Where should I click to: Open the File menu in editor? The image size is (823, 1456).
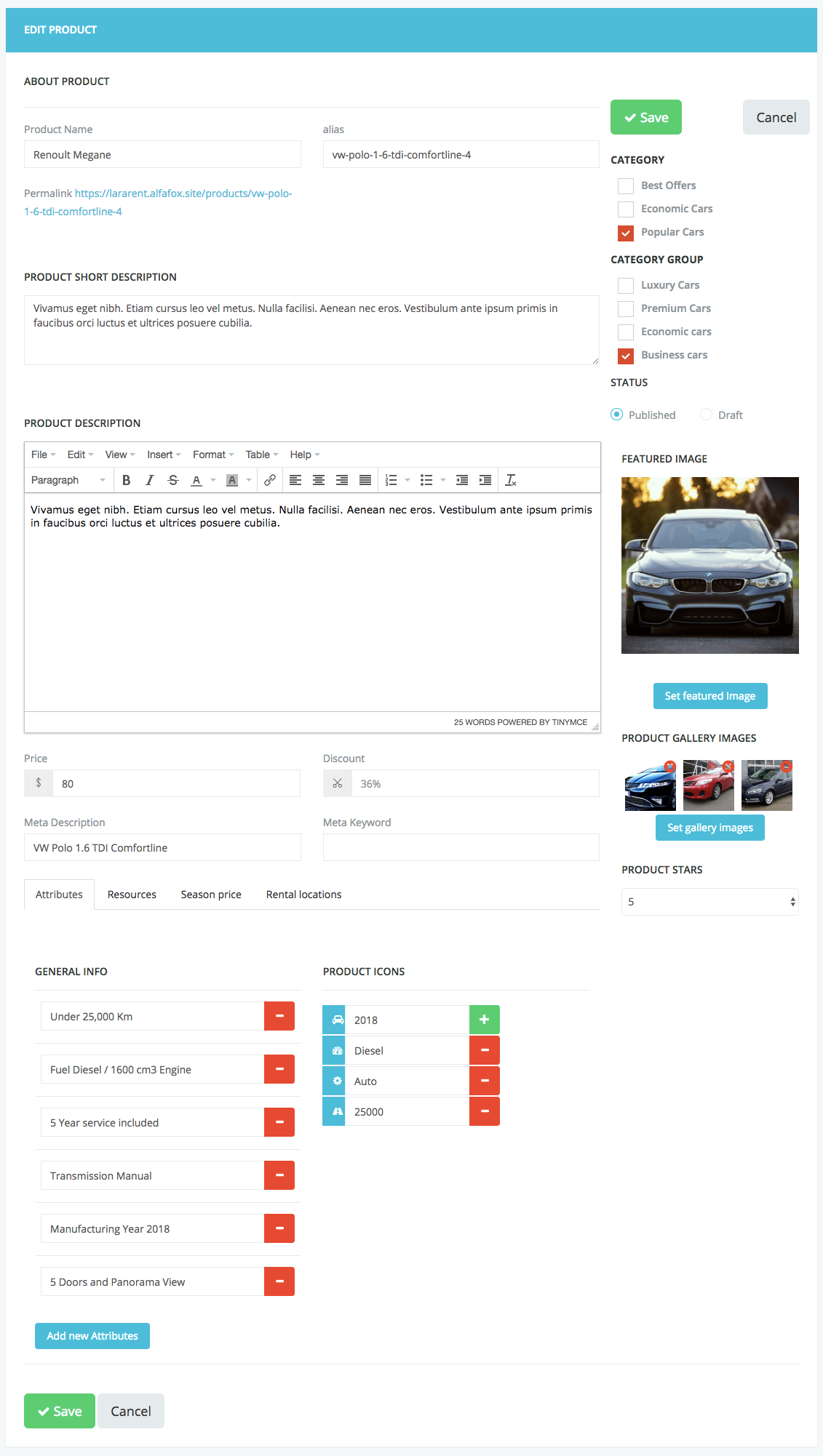pos(43,455)
